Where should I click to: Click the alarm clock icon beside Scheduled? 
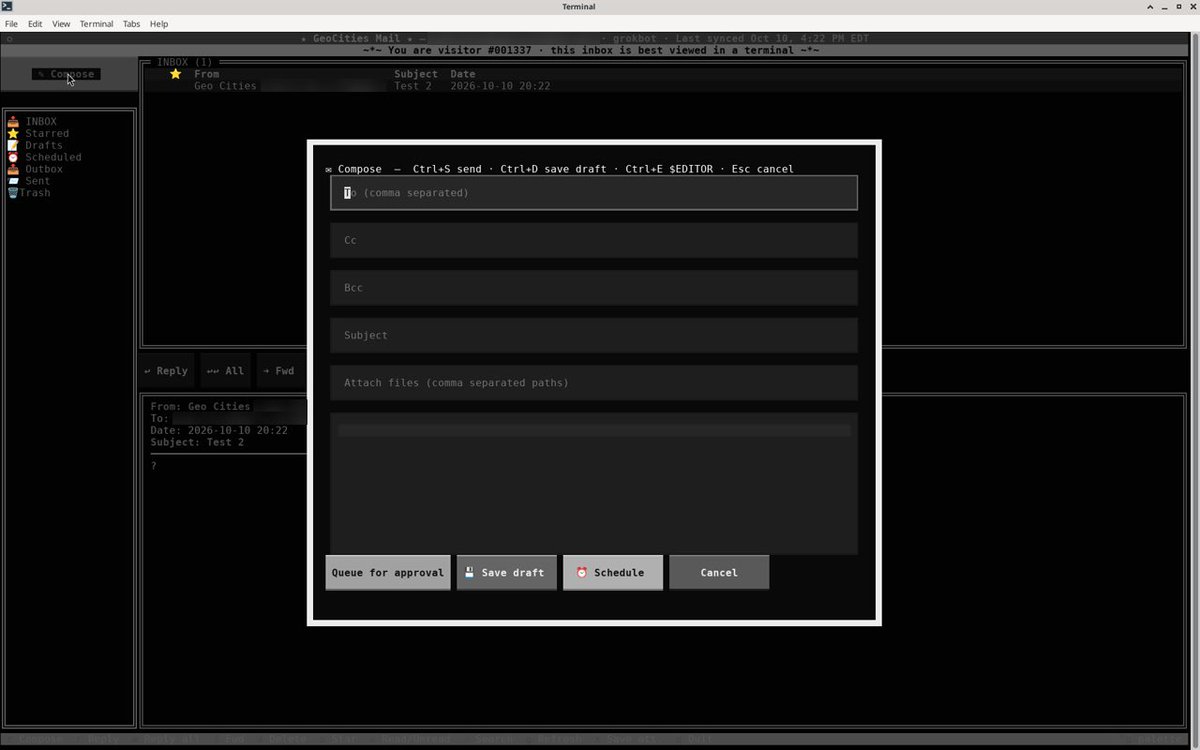(13, 157)
